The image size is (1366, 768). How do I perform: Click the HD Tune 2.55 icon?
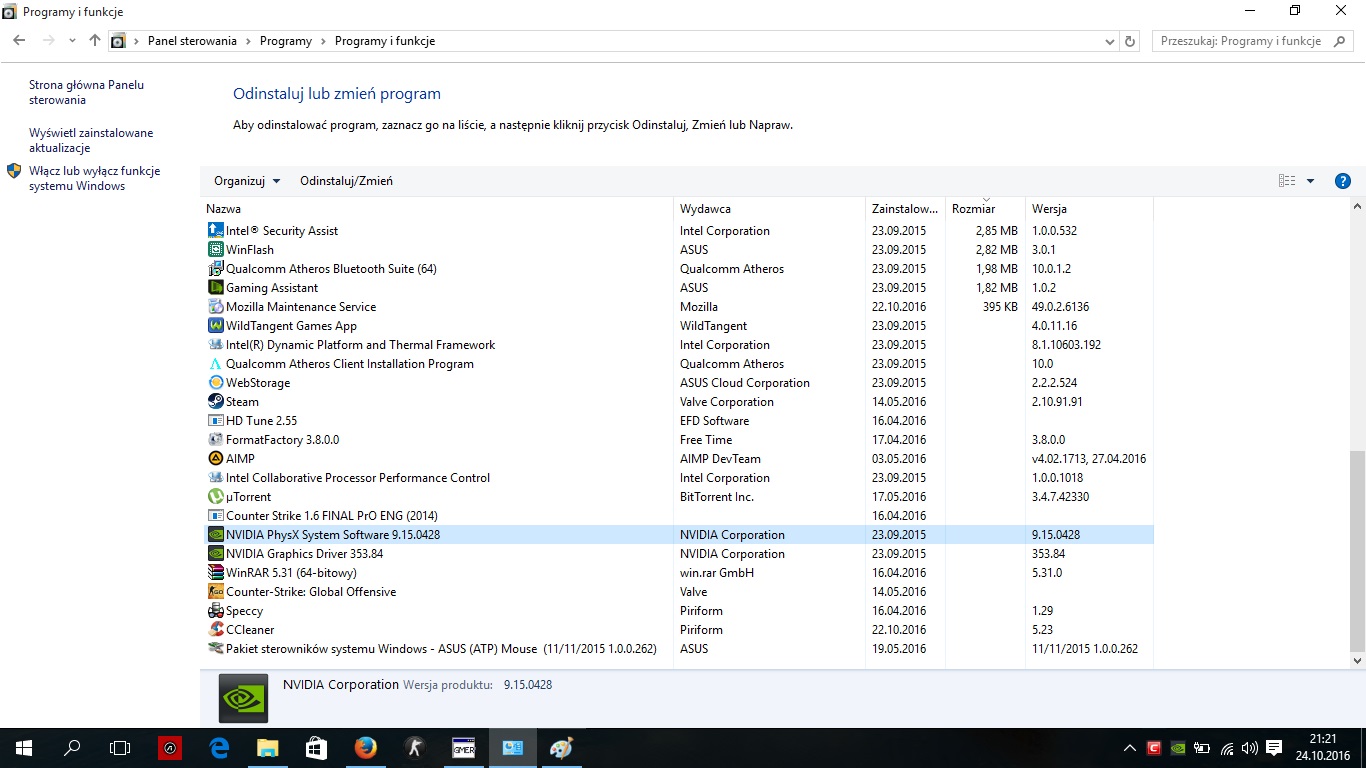click(215, 421)
